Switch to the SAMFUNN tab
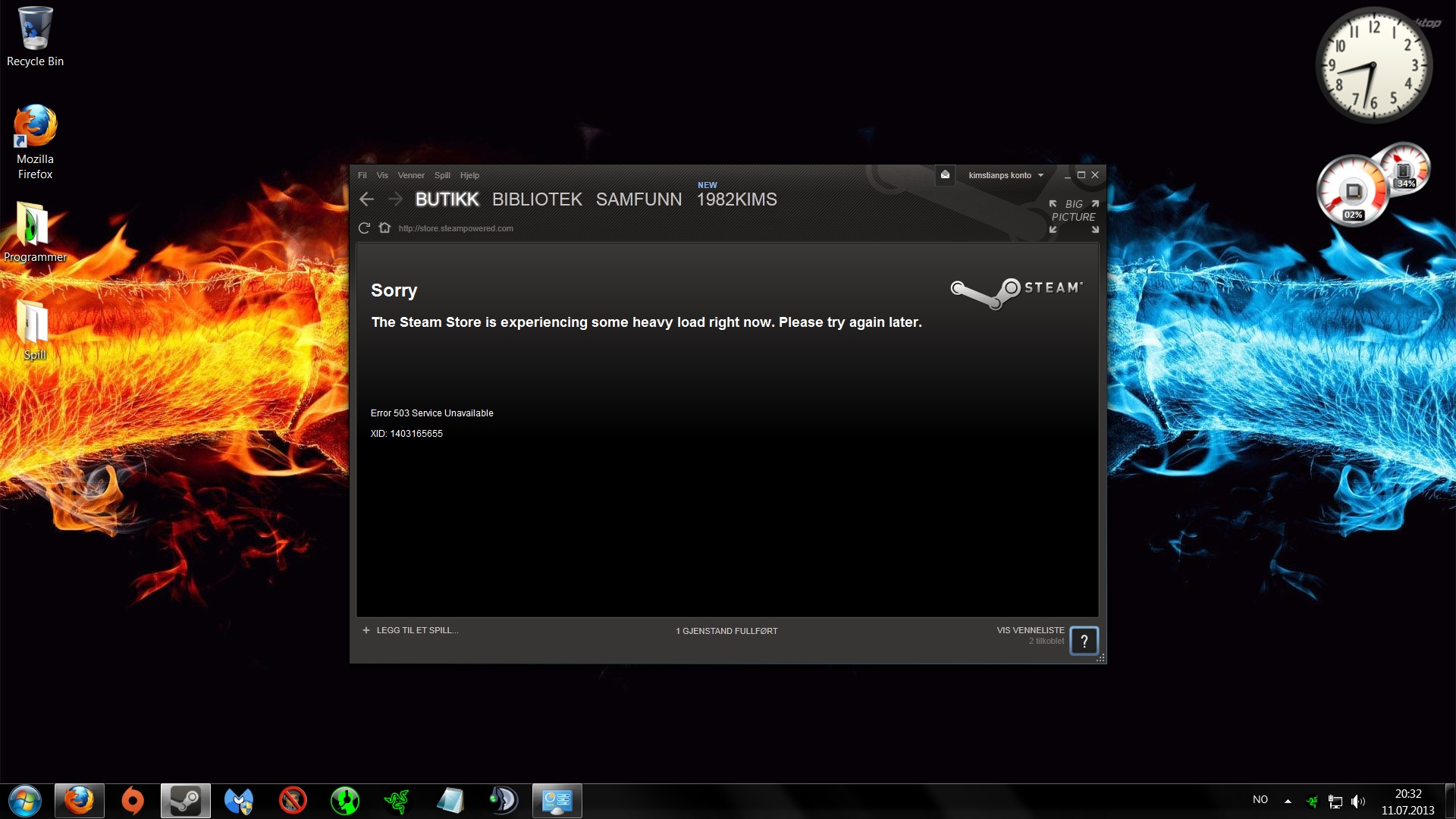The height and width of the screenshot is (819, 1456). (x=639, y=199)
